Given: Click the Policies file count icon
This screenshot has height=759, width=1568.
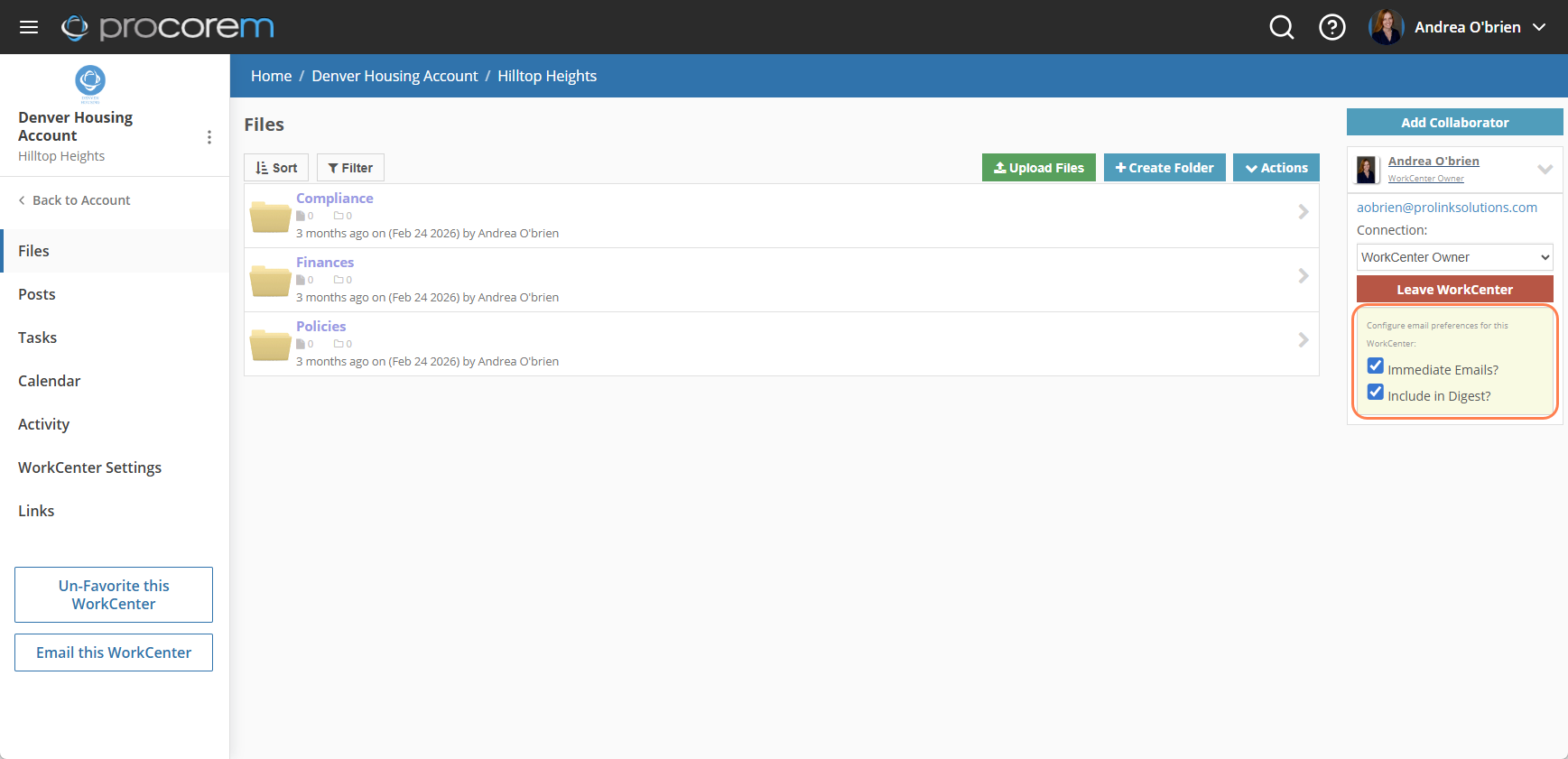Looking at the screenshot, I should (x=301, y=344).
